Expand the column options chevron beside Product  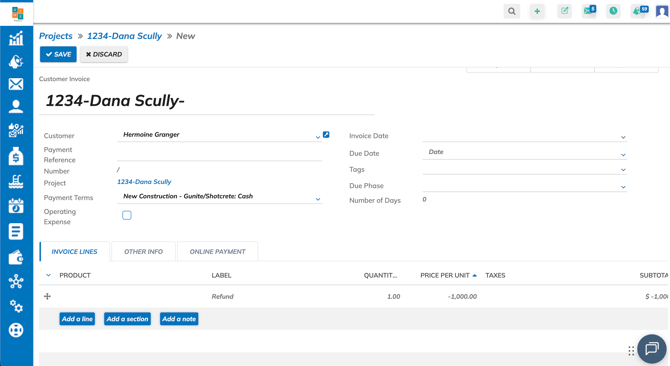click(48, 275)
